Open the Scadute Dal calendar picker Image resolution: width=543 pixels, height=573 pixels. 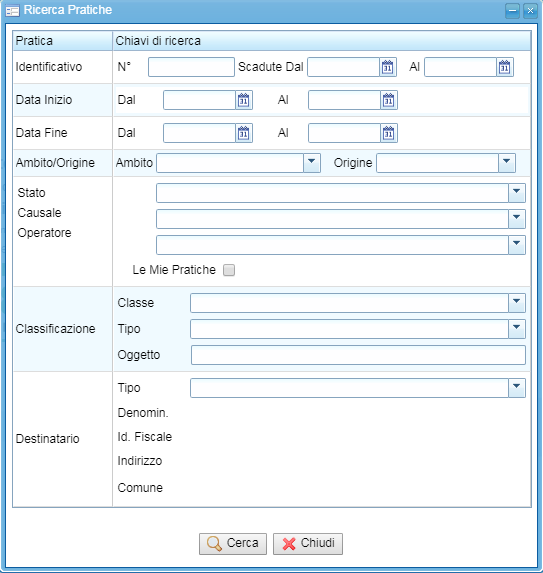pyautogui.click(x=388, y=67)
